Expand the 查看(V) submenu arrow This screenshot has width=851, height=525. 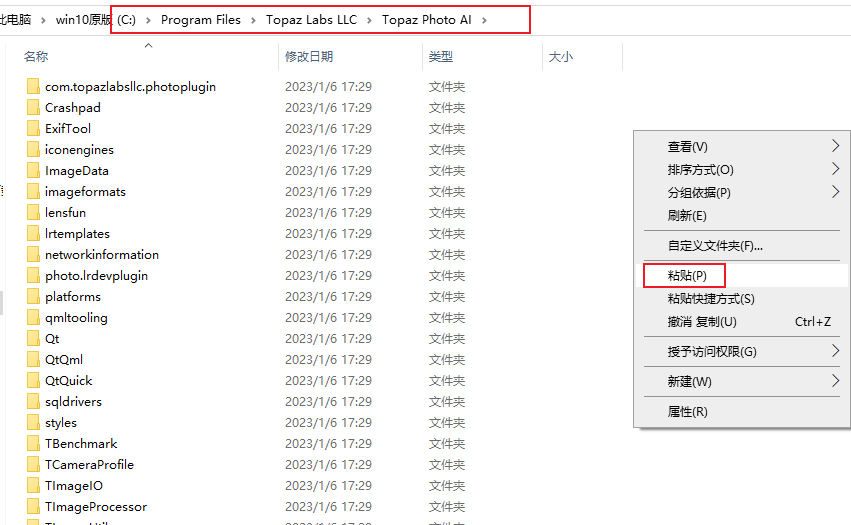tap(835, 146)
